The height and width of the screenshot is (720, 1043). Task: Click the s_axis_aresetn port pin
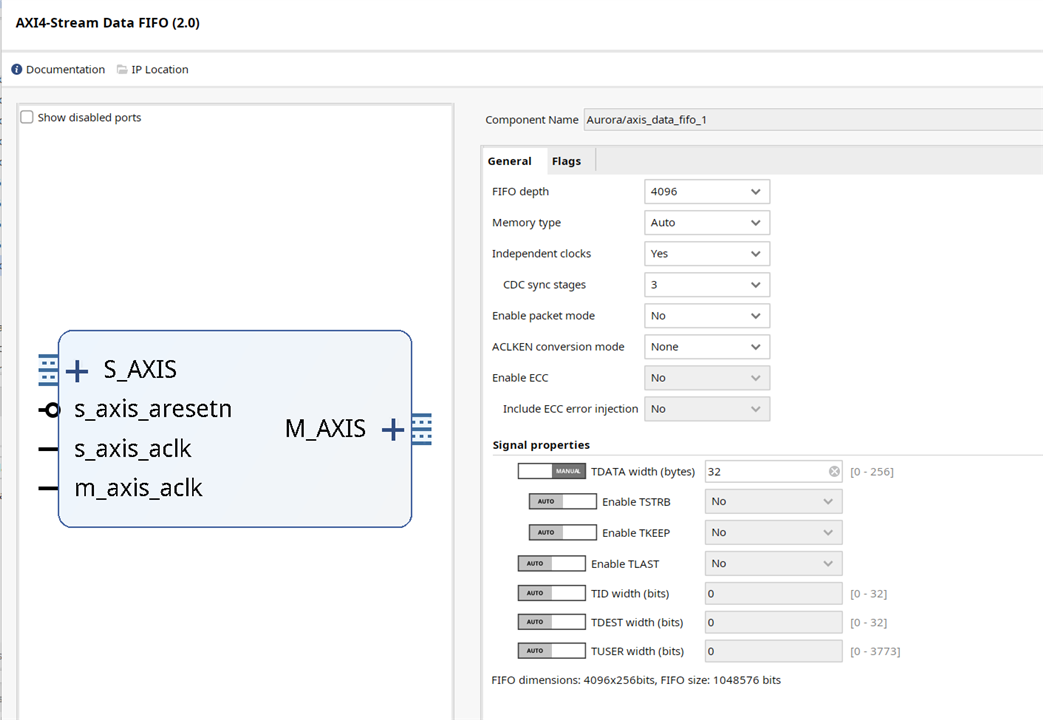pos(50,410)
